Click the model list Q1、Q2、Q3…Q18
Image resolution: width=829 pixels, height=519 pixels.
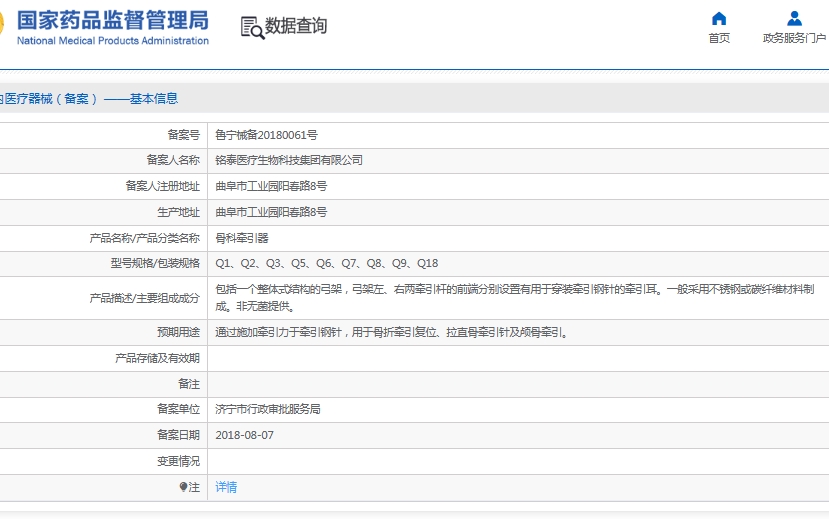327,263
